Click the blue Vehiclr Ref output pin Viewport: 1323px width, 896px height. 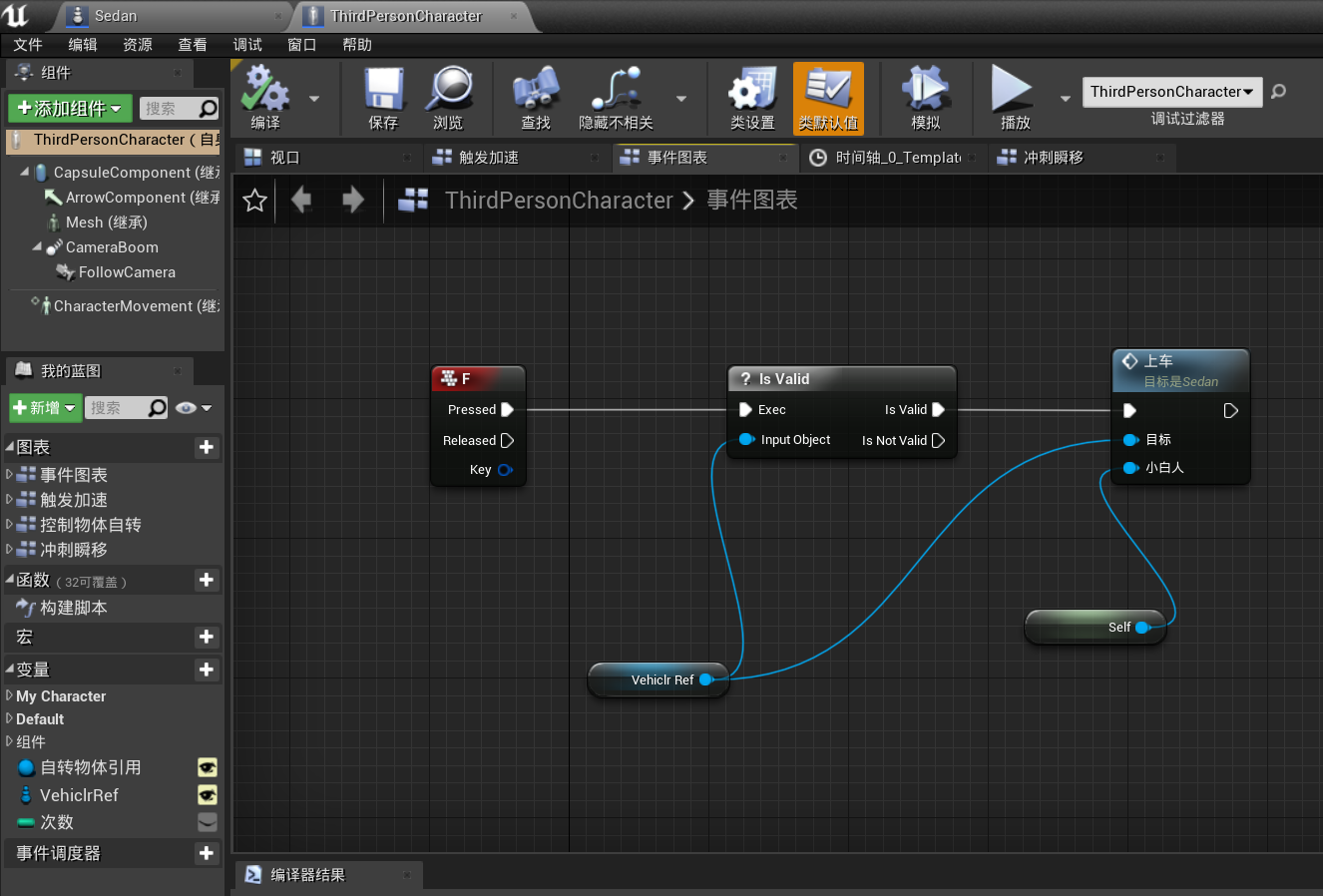pos(705,679)
